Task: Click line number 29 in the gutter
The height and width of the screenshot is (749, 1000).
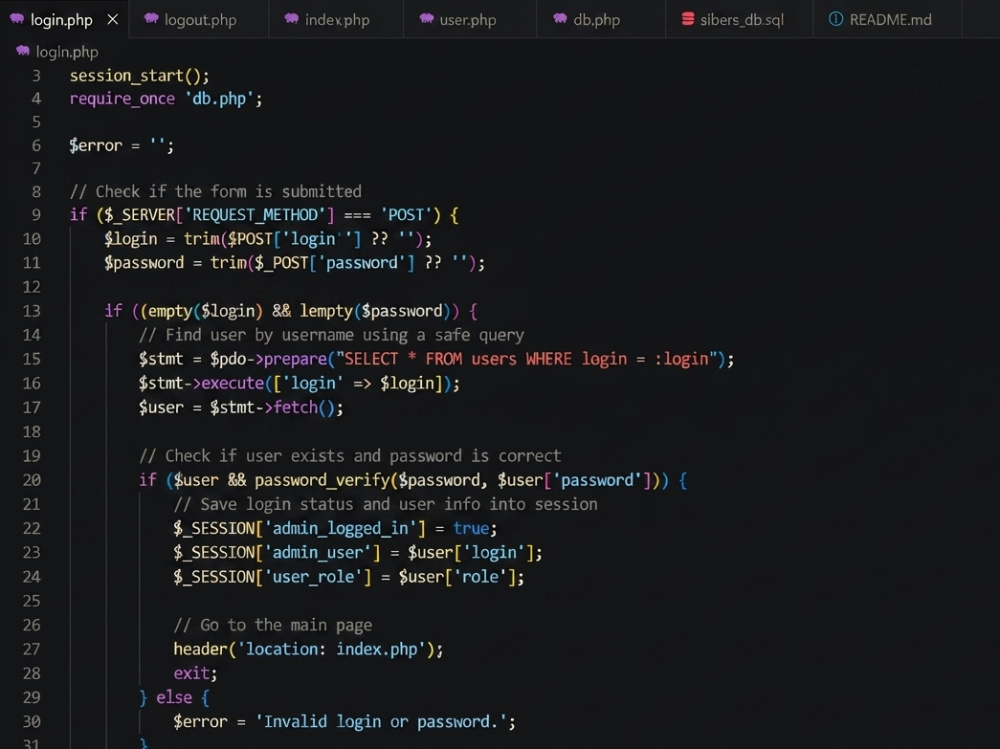Action: pyautogui.click(x=32, y=697)
